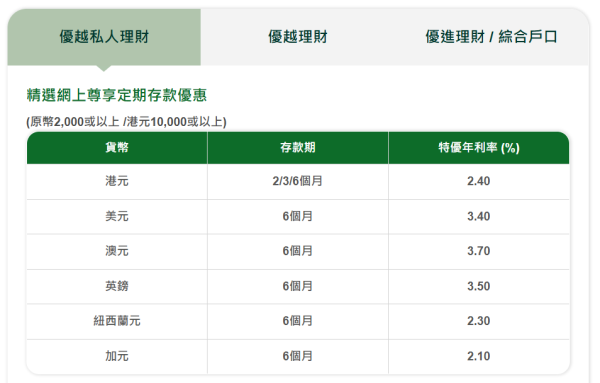Screen dimensions: 600x383
Task: Select the 英鎊 currency cell
Action: tap(117, 287)
